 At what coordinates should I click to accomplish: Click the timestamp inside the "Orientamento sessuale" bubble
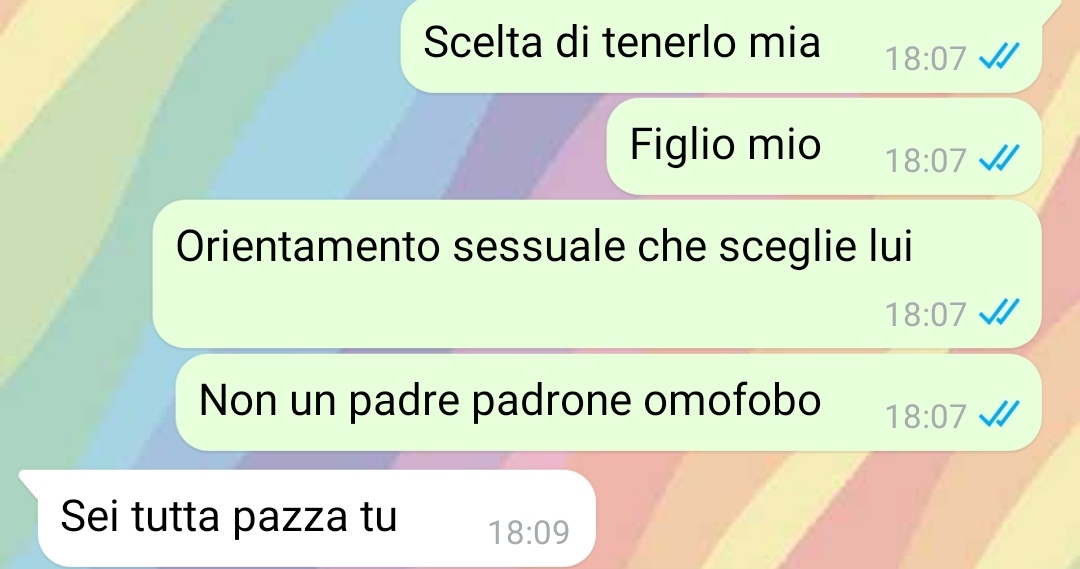pos(926,315)
